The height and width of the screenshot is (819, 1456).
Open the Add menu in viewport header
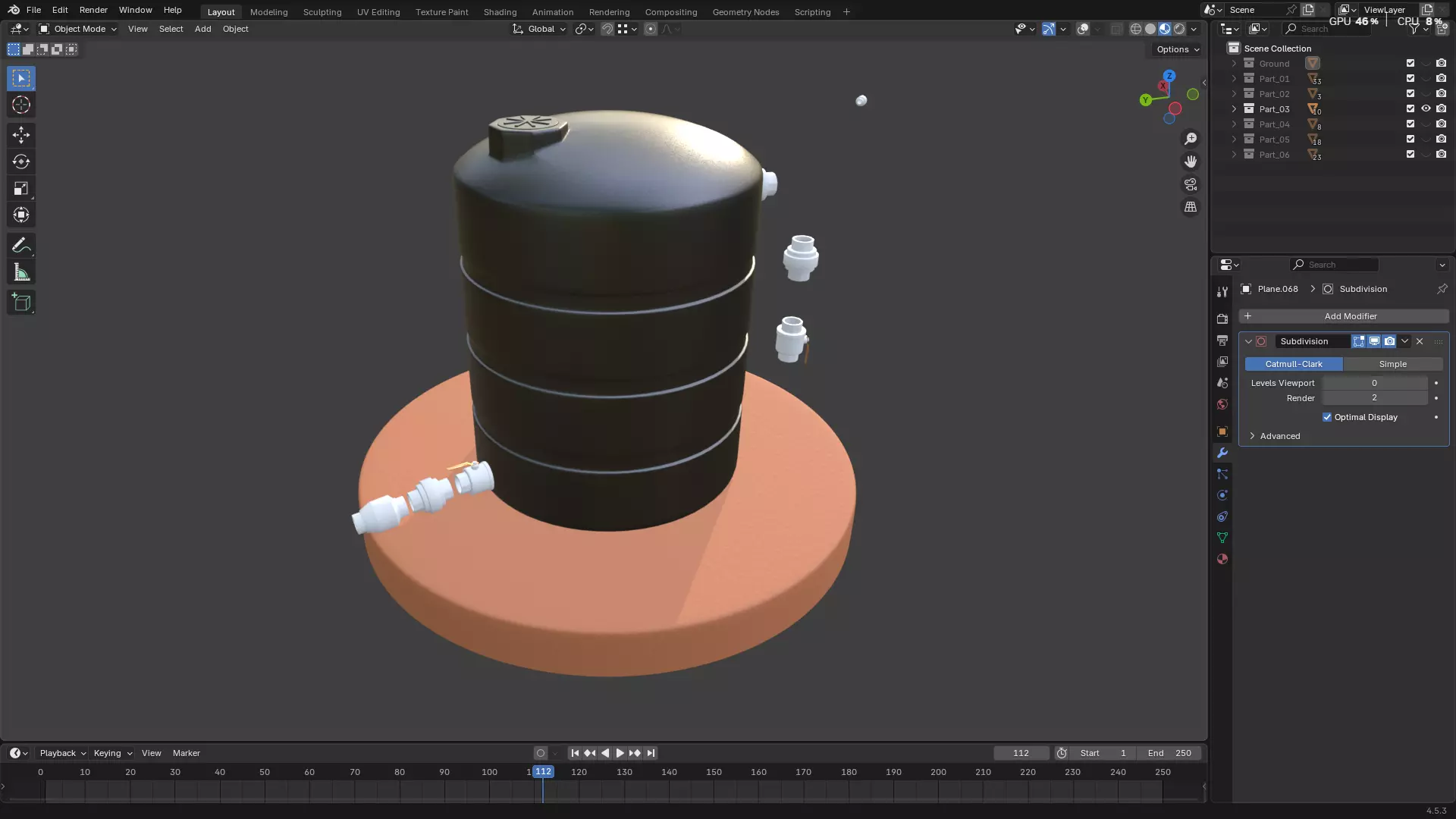202,29
